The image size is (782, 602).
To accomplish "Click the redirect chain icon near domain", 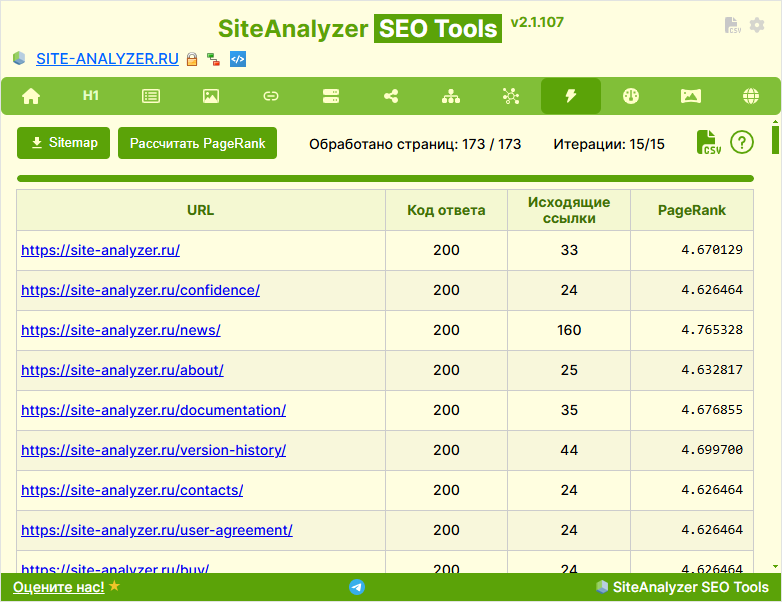I will (213, 59).
